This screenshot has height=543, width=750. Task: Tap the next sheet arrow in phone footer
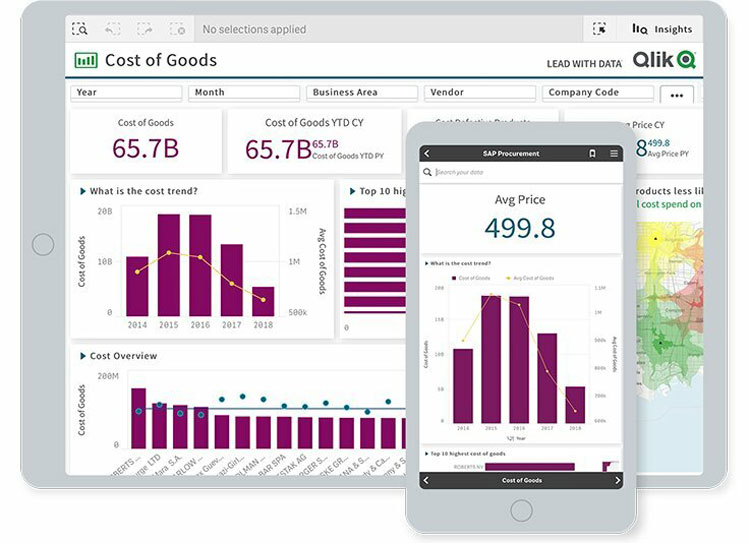(x=613, y=480)
